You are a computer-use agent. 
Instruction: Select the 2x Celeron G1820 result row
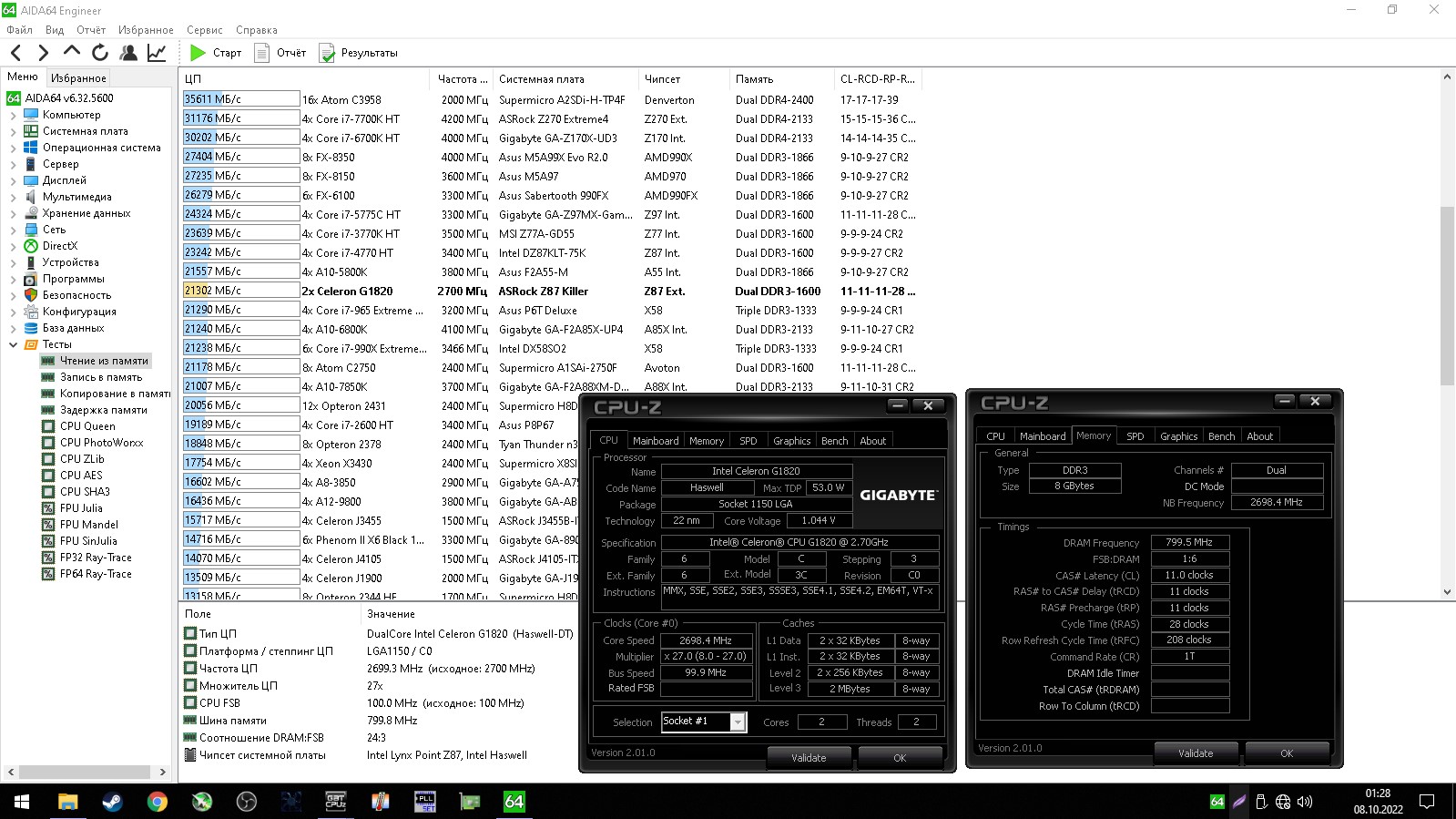(552, 292)
